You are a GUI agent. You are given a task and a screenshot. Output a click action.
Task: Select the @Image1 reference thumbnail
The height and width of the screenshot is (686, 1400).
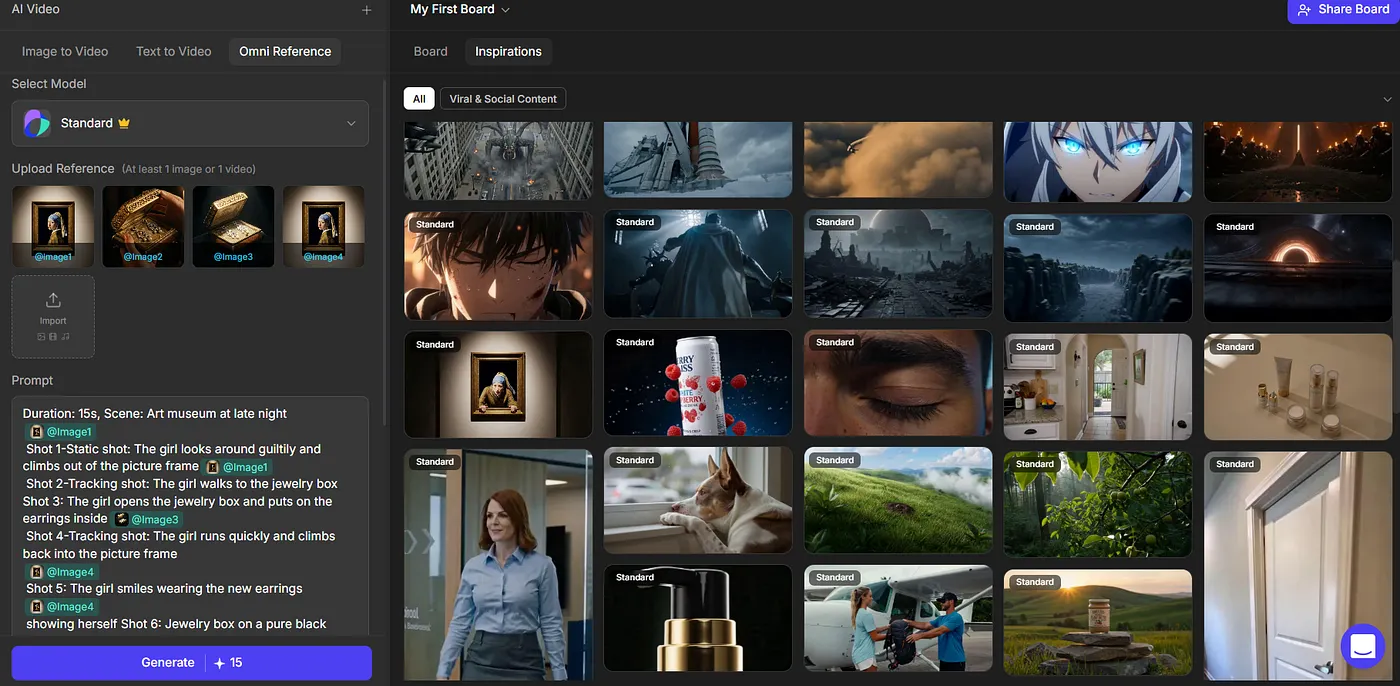(x=53, y=227)
